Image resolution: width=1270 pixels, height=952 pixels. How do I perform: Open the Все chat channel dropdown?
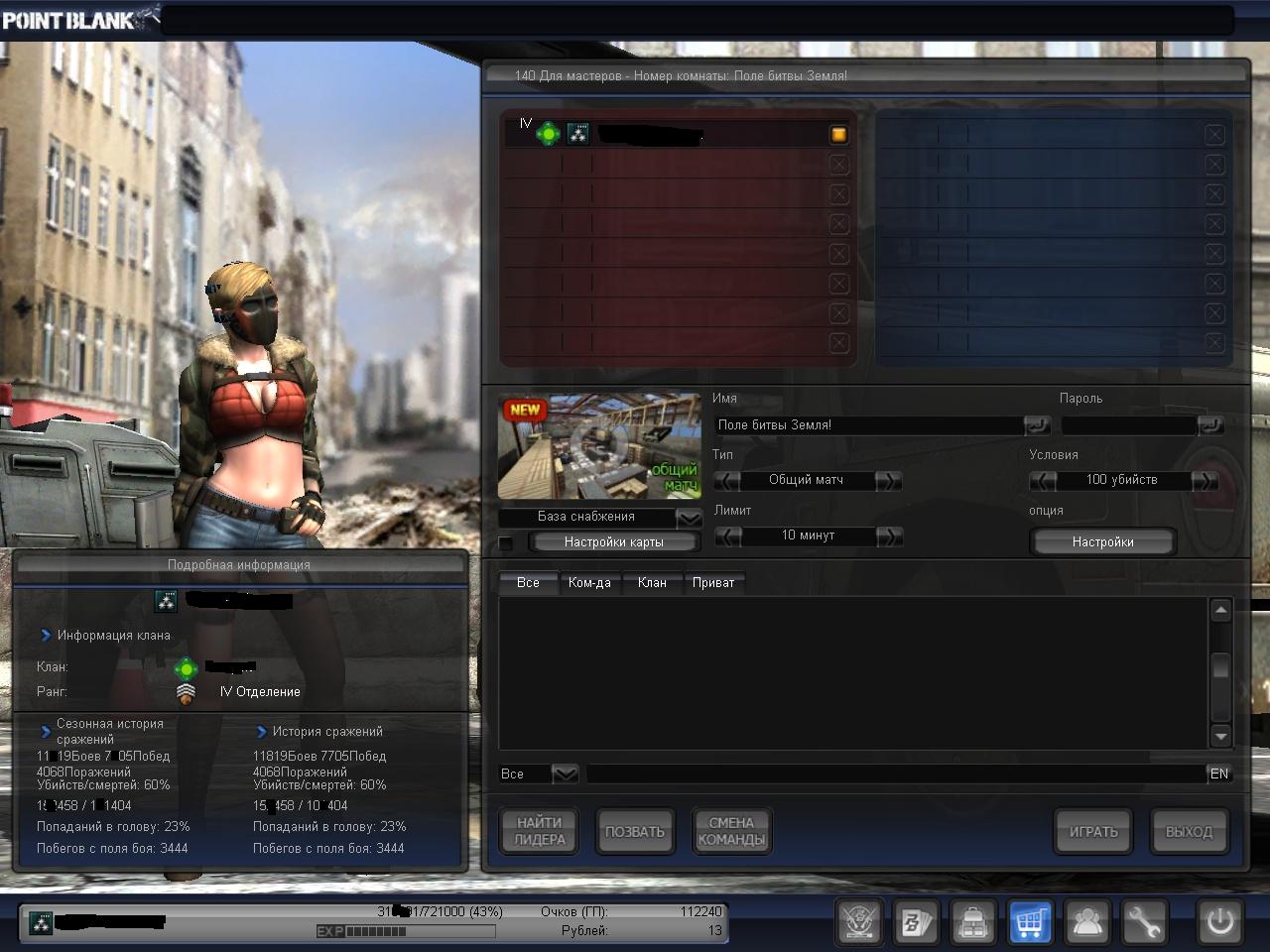(565, 773)
